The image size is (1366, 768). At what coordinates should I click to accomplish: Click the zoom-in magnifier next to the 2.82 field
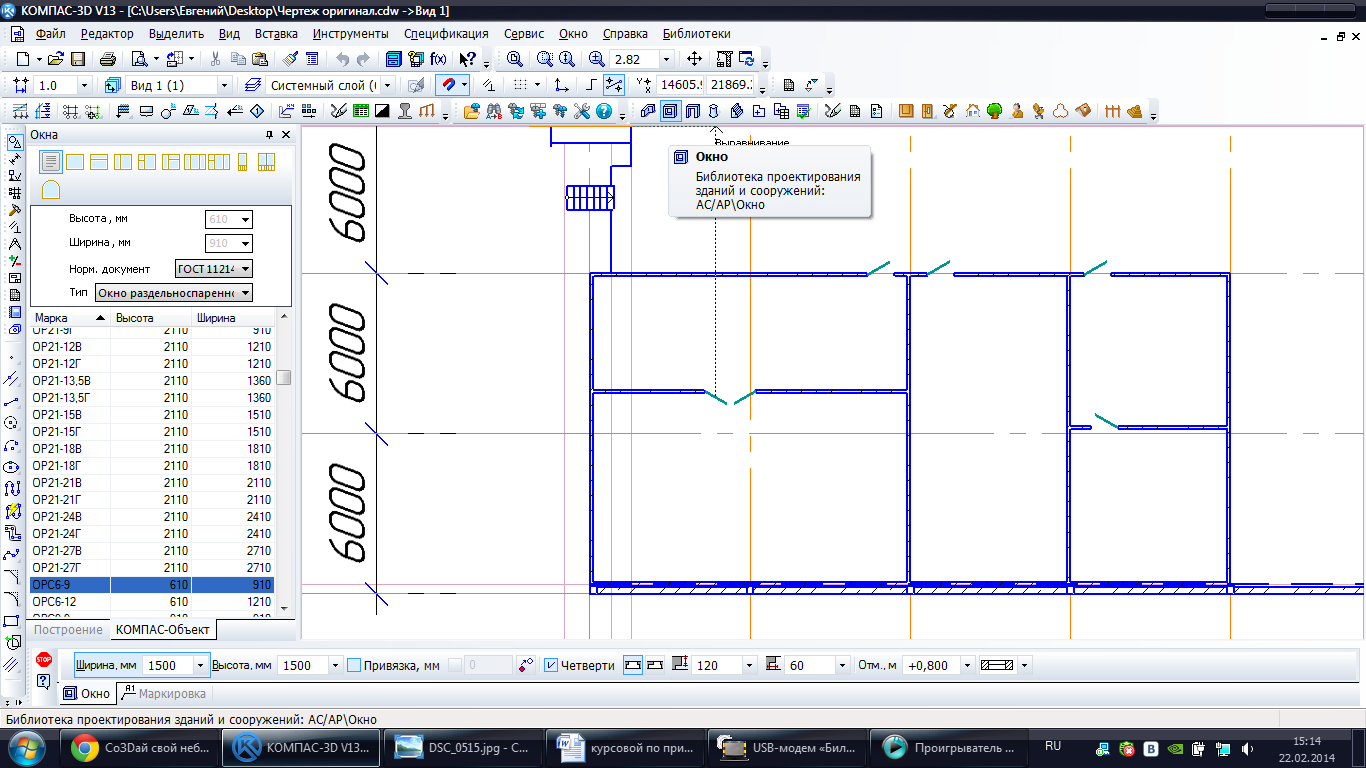596,59
